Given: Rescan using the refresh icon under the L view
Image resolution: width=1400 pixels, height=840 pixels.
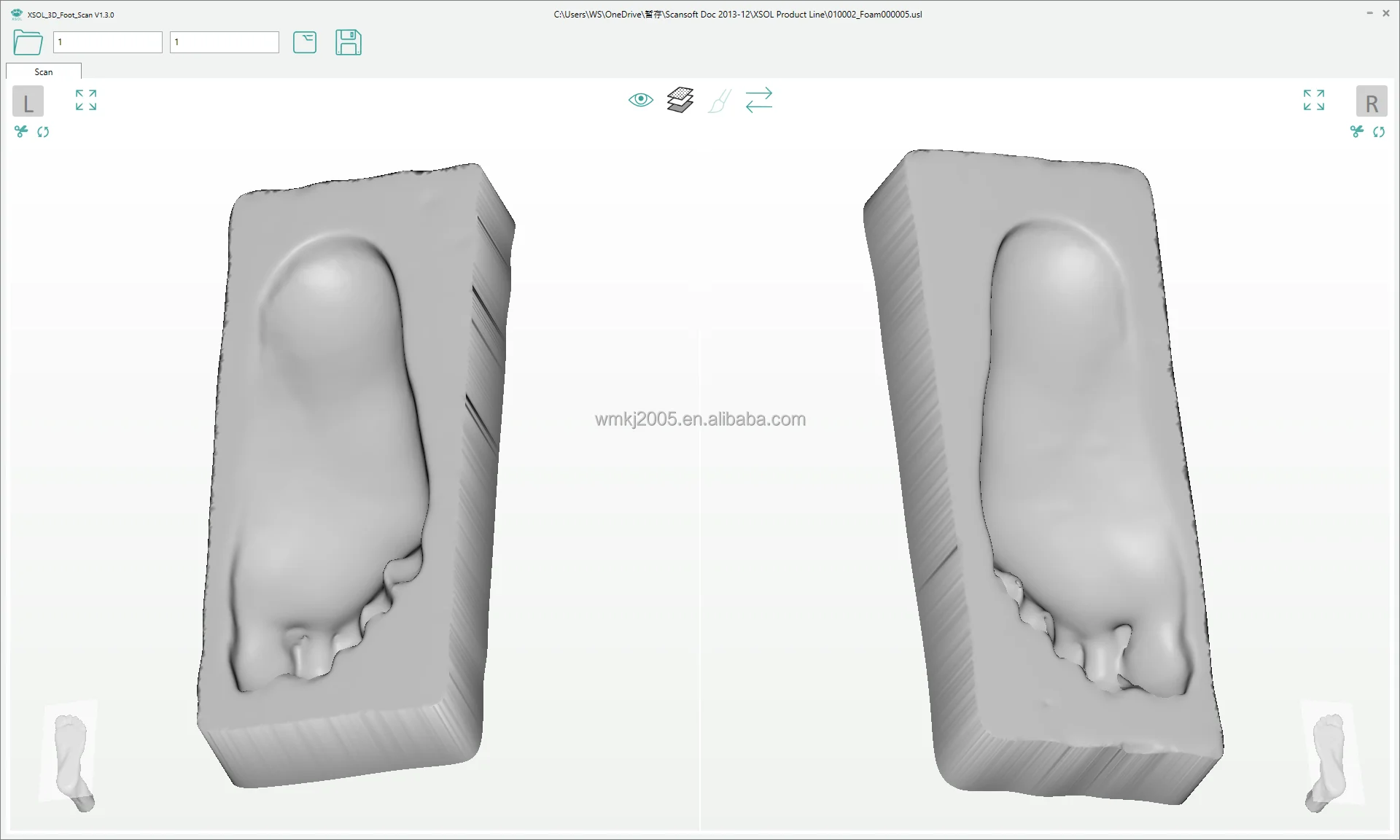Looking at the screenshot, I should [43, 132].
